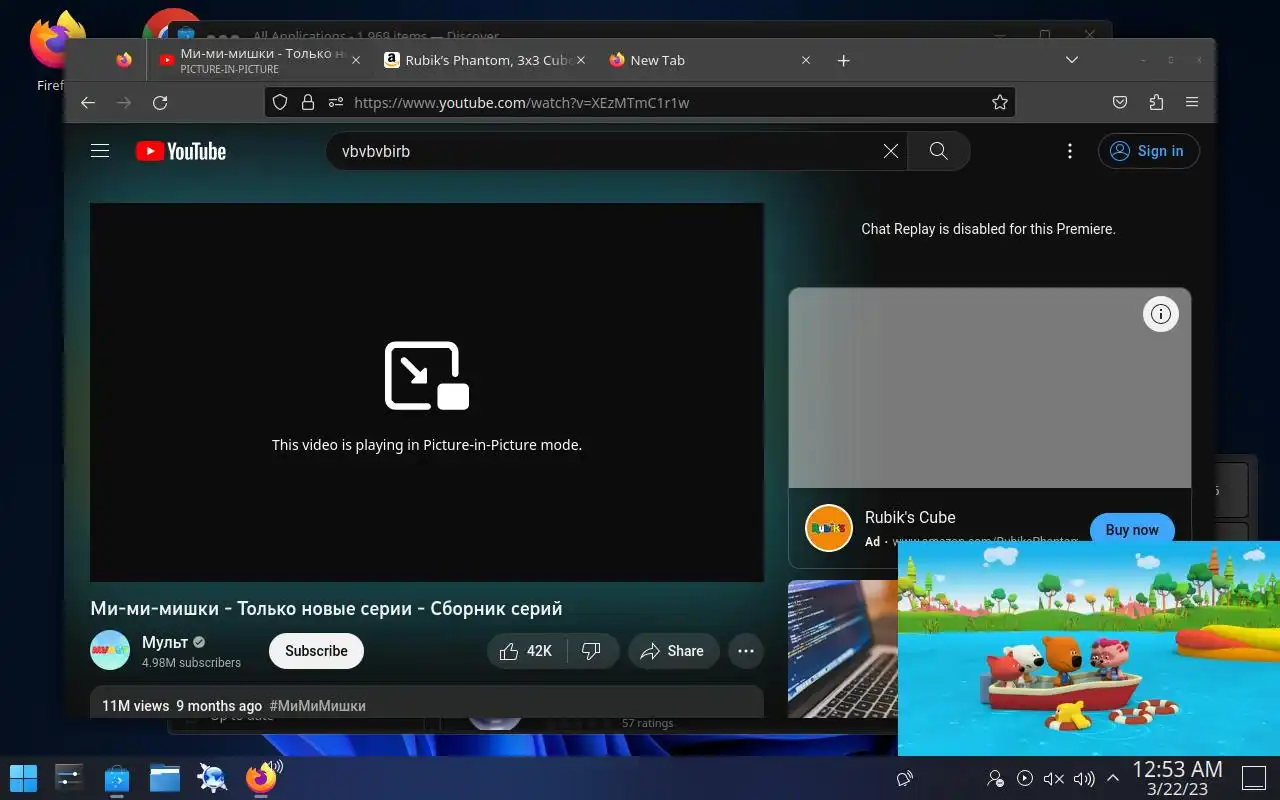Open the Windows-style start menu
The height and width of the screenshot is (800, 1280).
click(x=23, y=778)
